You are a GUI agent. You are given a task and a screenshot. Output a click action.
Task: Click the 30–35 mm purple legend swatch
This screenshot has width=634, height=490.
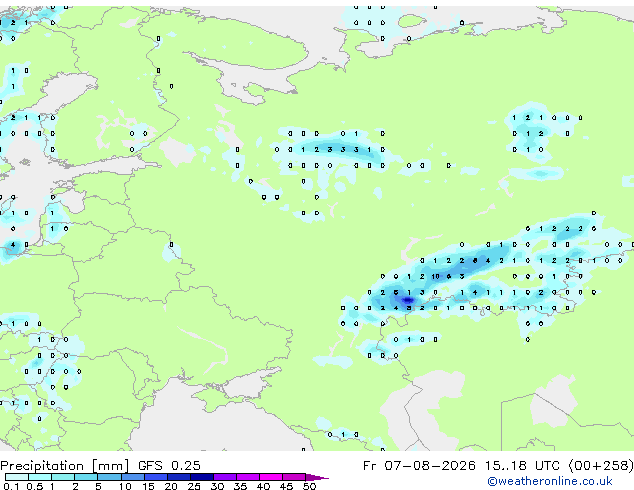[x=224, y=477]
